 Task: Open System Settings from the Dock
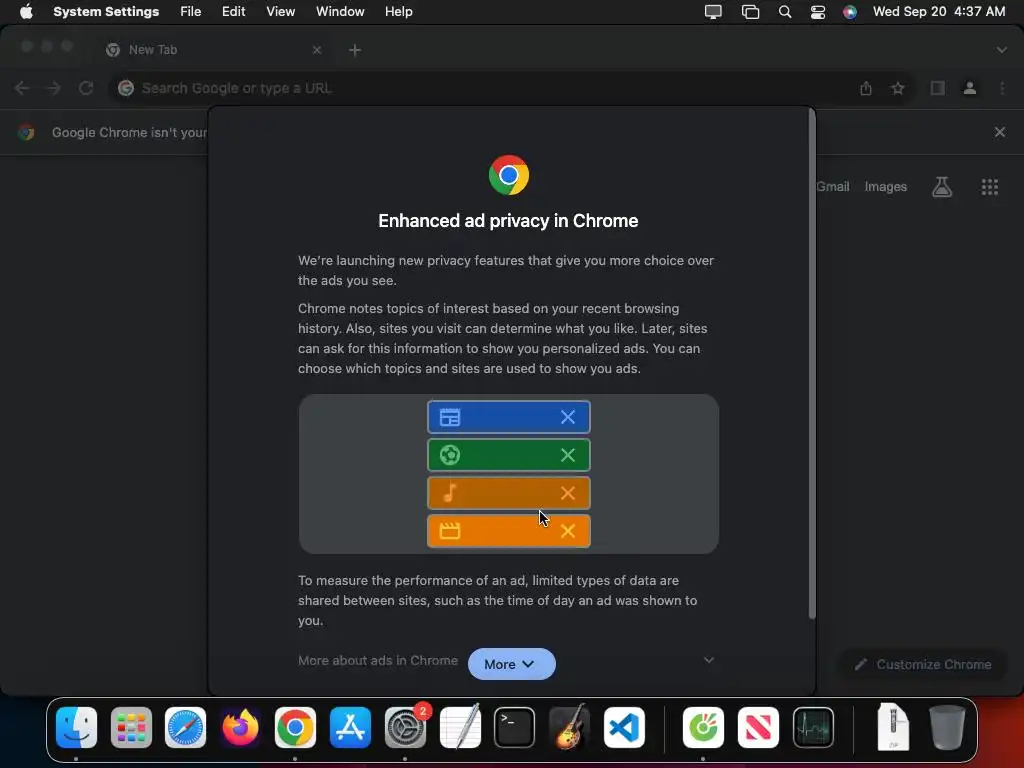pos(405,727)
